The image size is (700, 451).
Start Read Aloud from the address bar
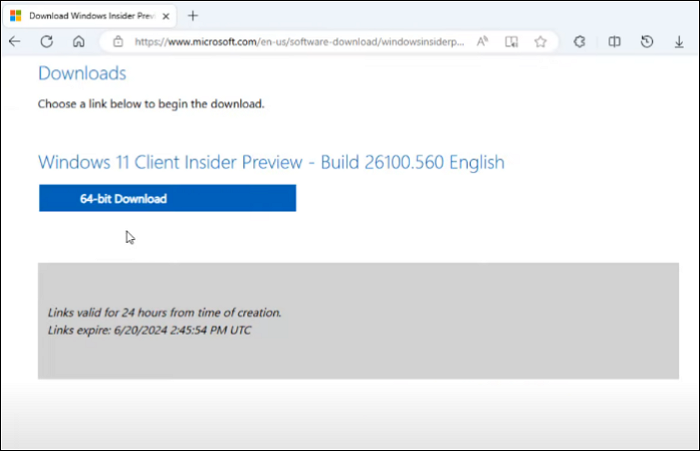pos(482,42)
